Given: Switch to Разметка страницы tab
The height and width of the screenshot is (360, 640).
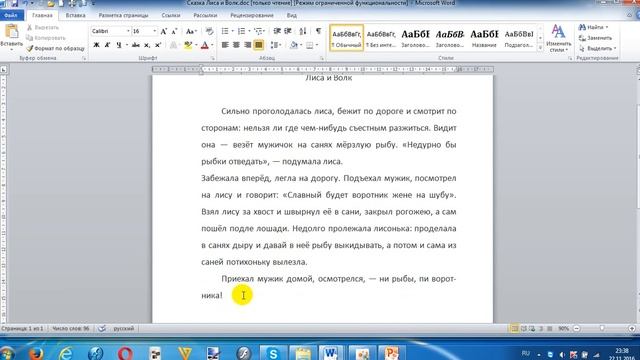Looking at the screenshot, I should 123,16.
